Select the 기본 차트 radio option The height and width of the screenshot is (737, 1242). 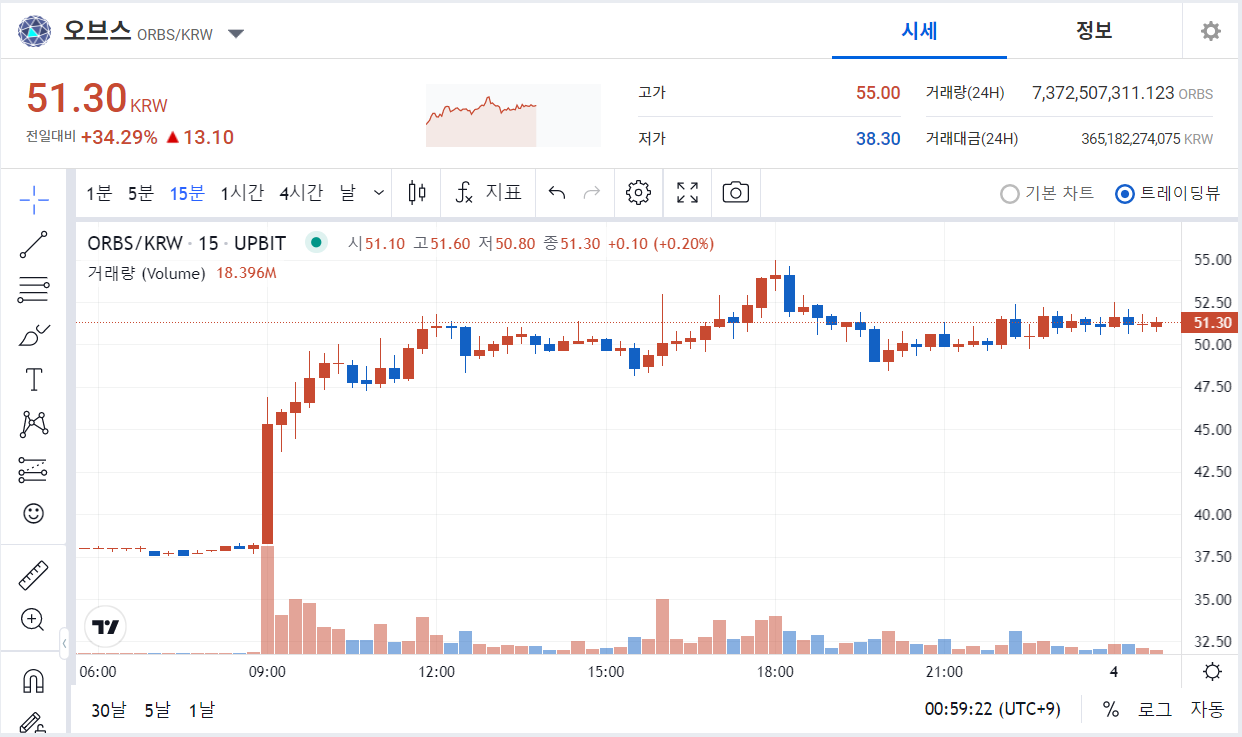point(1047,194)
